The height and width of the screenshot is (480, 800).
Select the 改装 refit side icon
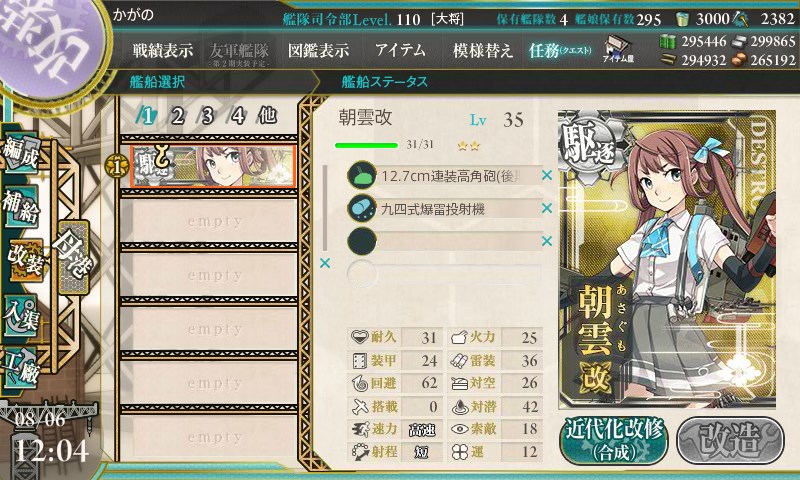pos(24,260)
